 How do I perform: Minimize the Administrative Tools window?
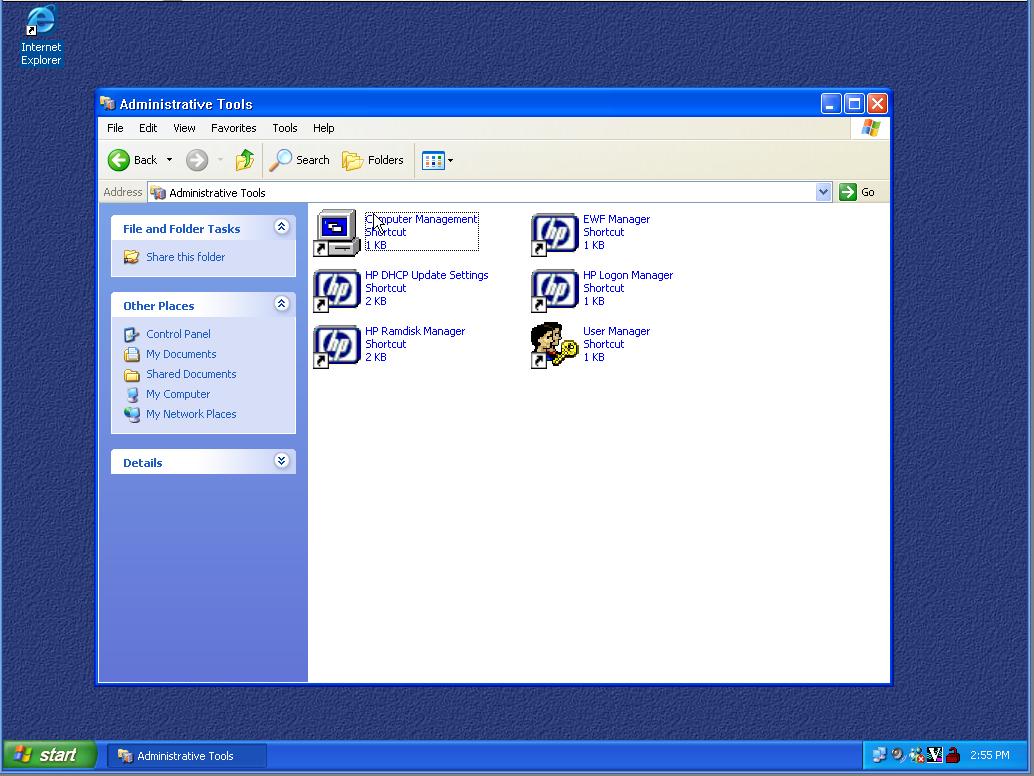[831, 104]
